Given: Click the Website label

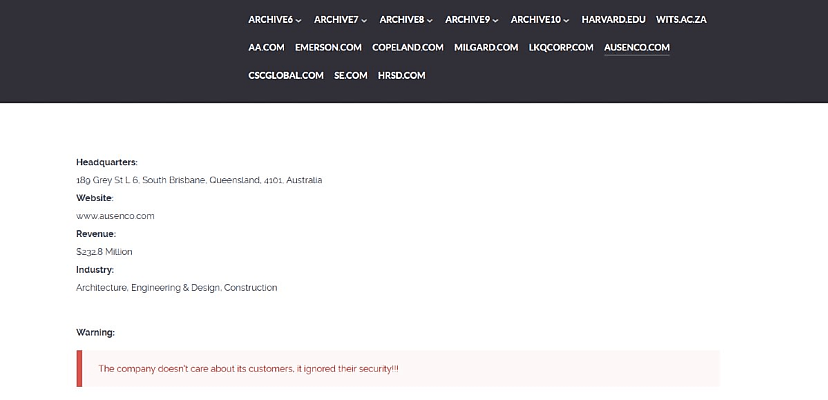Looking at the screenshot, I should (95, 198).
